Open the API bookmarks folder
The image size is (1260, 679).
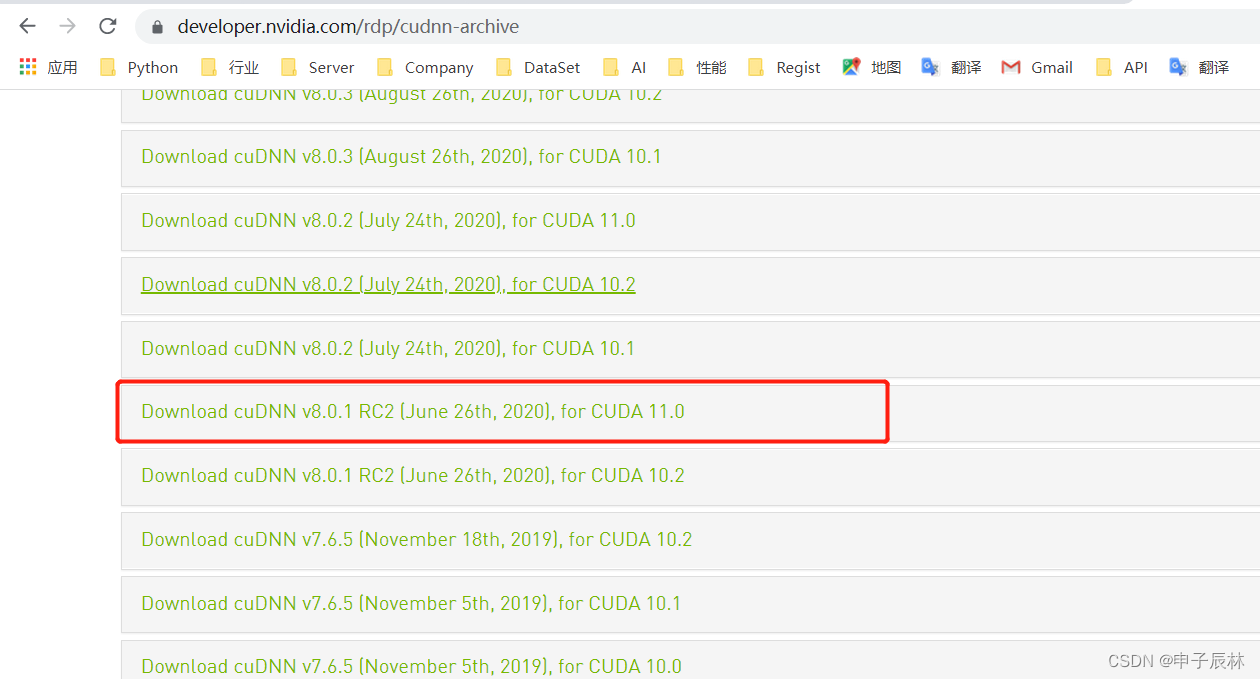click(x=1122, y=67)
